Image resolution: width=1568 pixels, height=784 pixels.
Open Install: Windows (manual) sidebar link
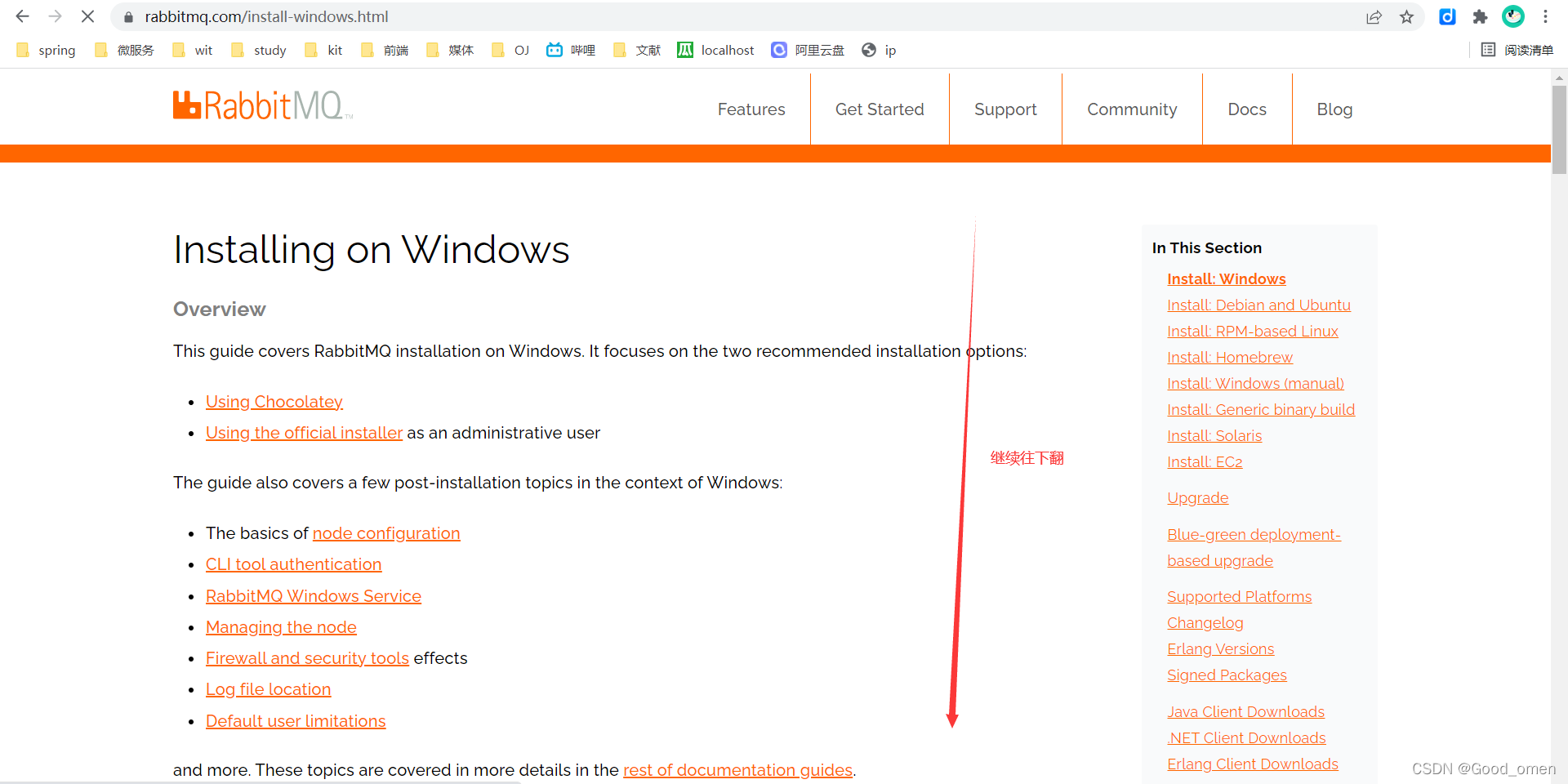[1255, 384]
